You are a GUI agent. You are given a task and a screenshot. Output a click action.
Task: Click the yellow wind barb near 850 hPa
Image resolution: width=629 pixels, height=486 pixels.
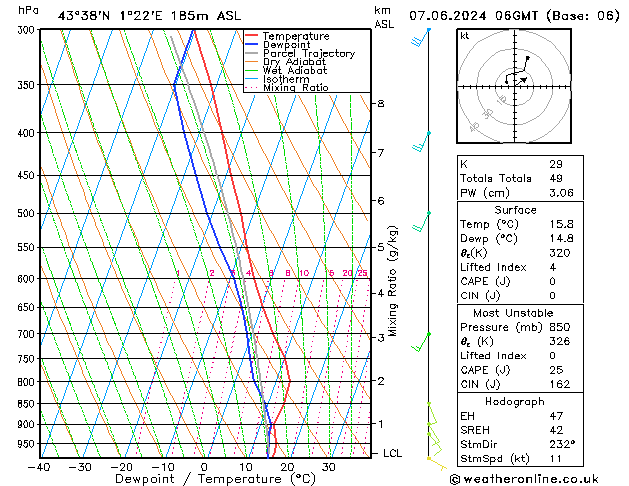(x=431, y=412)
